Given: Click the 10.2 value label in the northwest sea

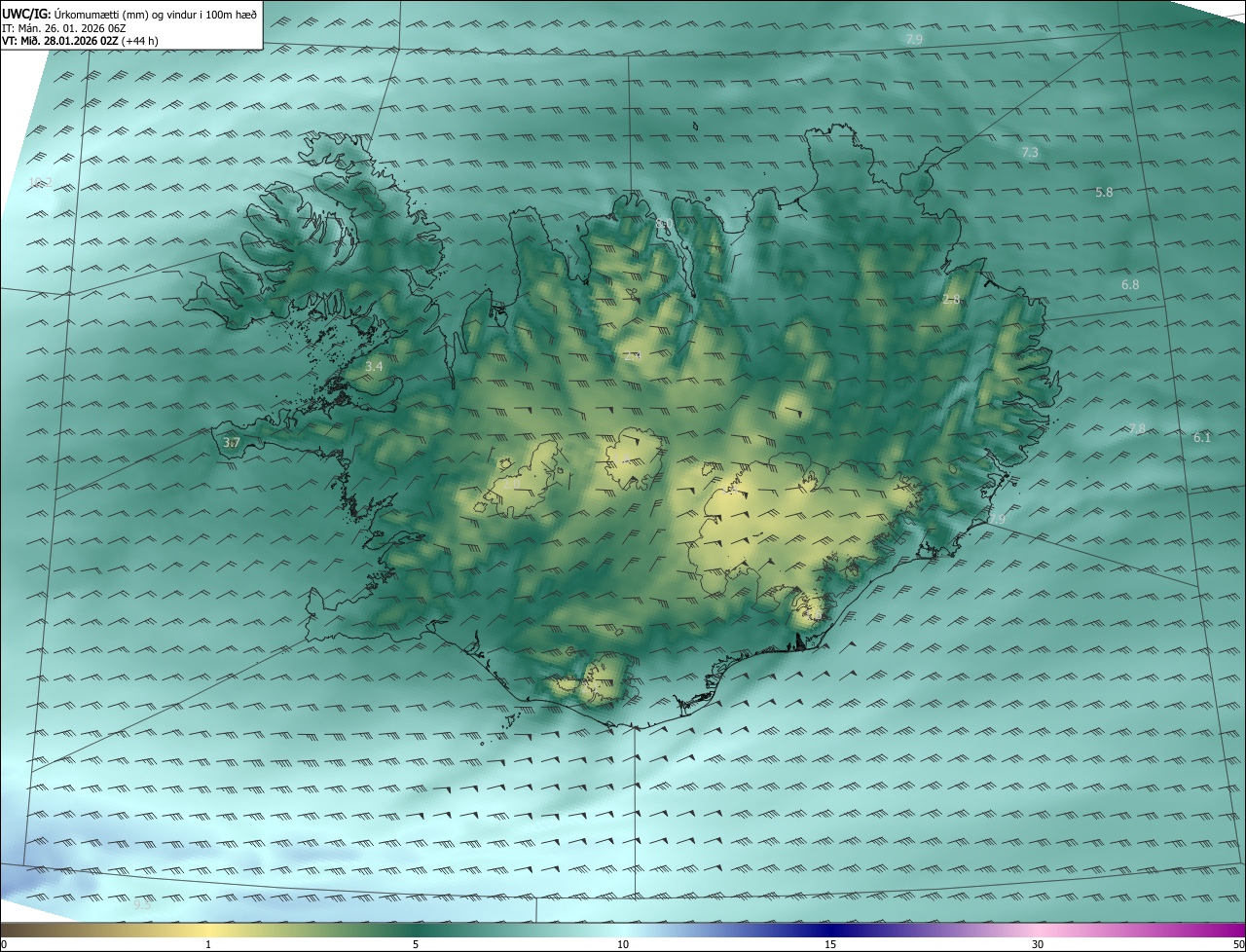Looking at the screenshot, I should [39, 183].
